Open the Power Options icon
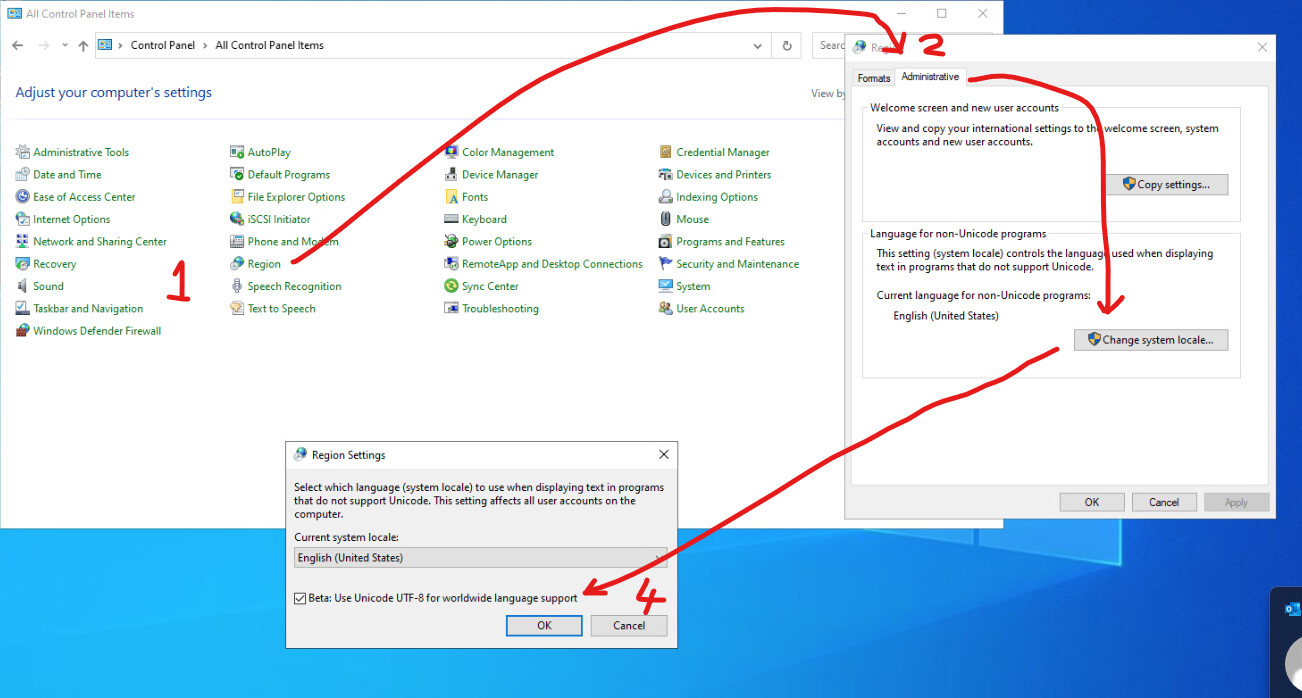 [452, 242]
